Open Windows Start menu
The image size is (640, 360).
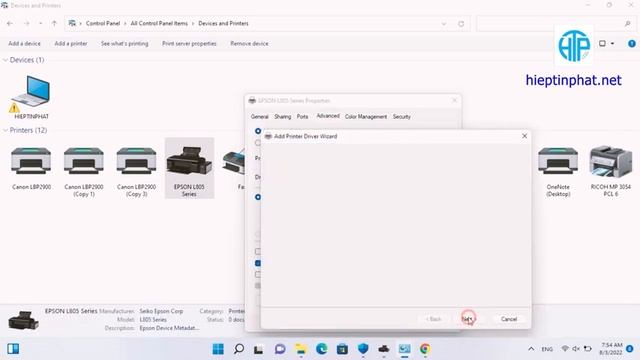218,349
